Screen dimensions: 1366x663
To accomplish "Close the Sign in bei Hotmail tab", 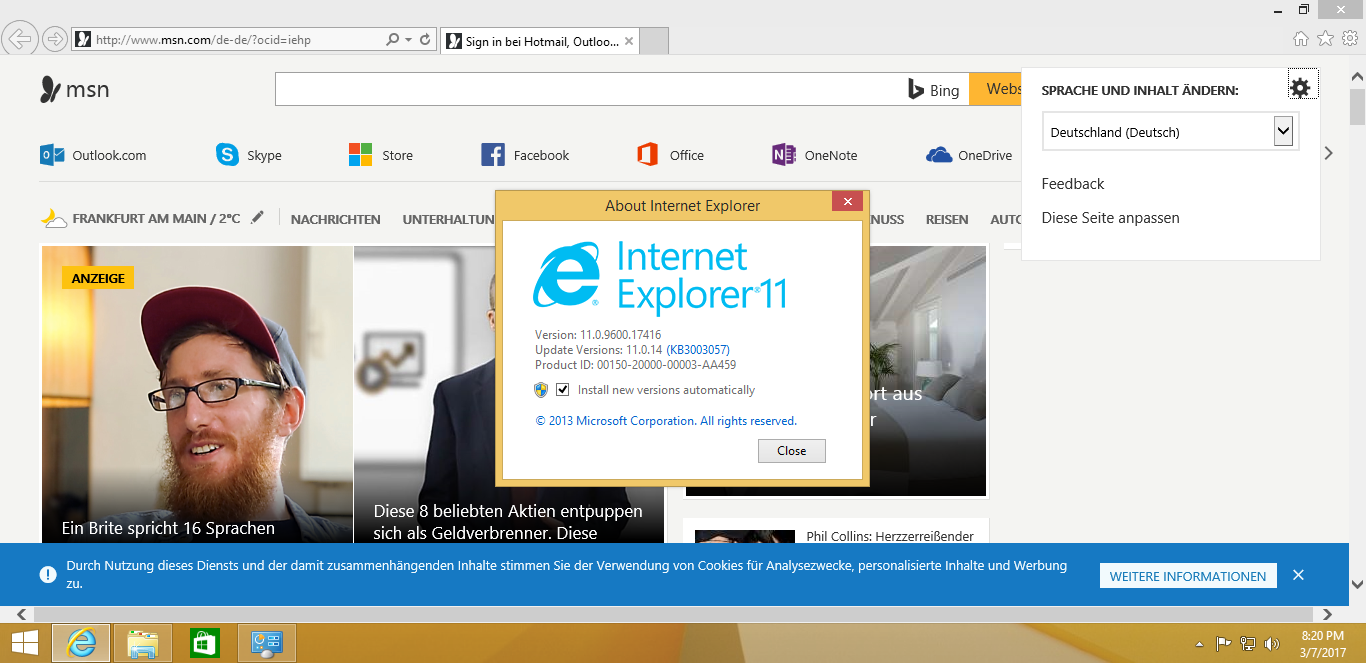I will [x=629, y=42].
